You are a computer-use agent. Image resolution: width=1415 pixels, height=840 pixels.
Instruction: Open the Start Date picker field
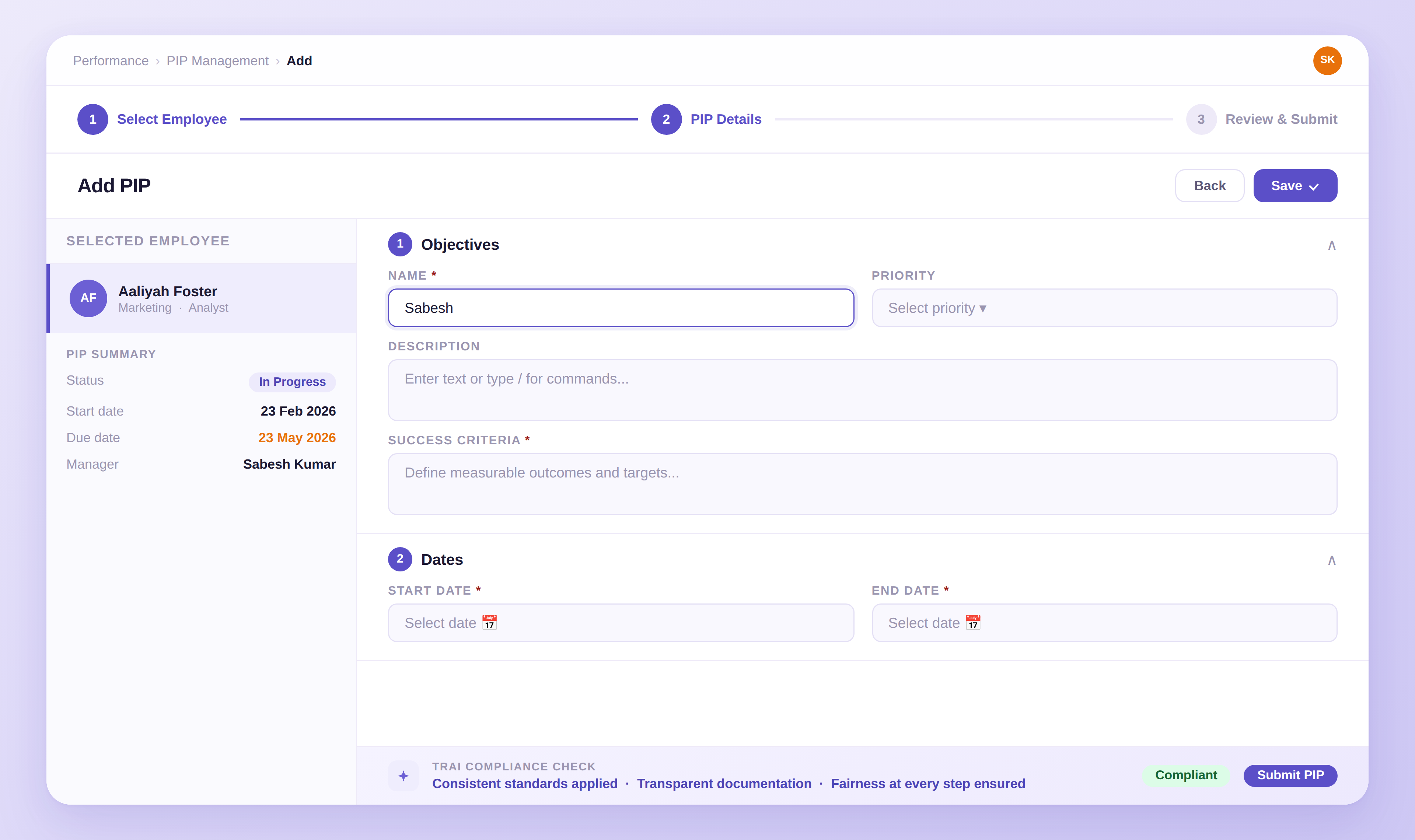click(620, 623)
